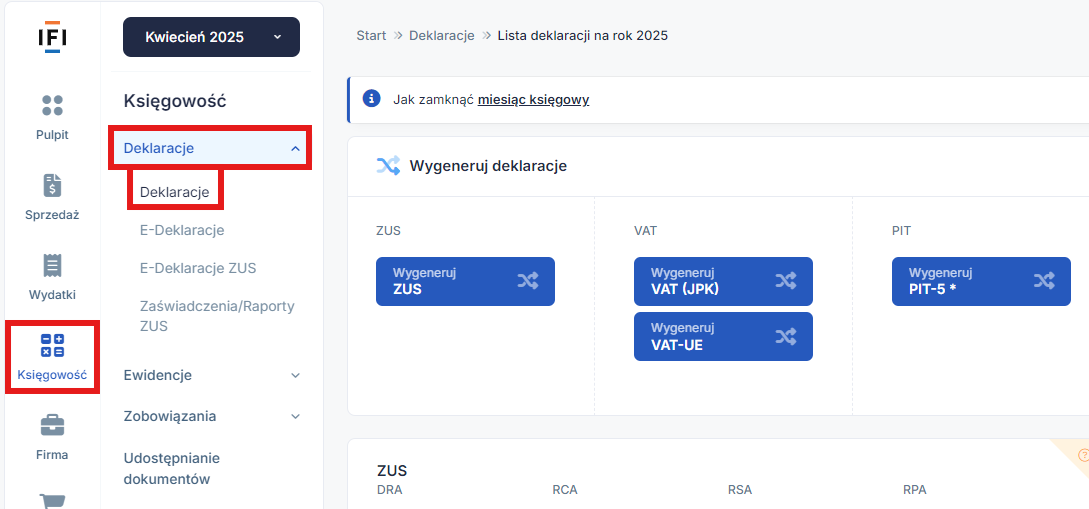Click the shopping cart icon in sidebar
1089x509 pixels.
click(52, 501)
